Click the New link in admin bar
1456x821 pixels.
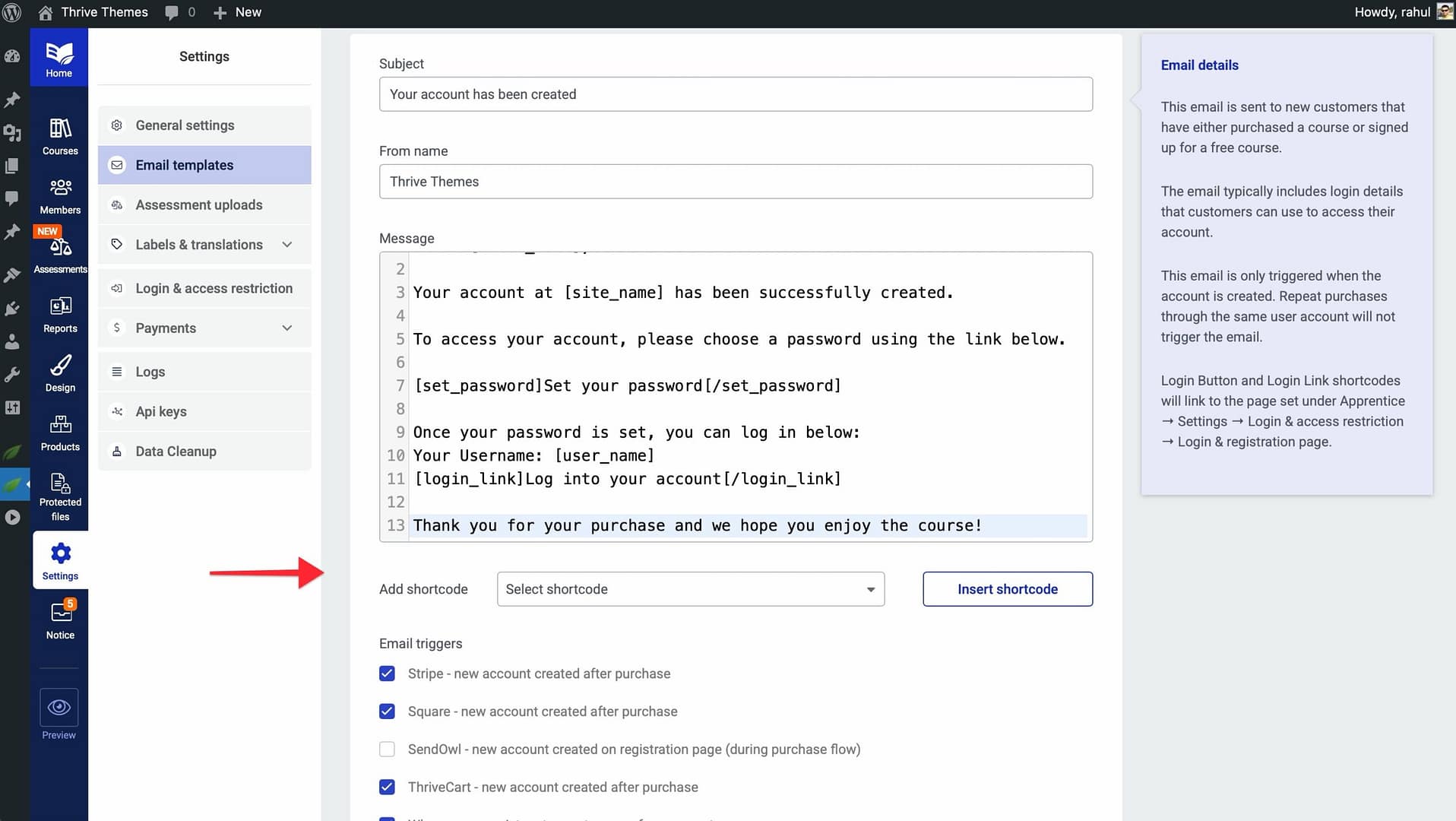238,12
